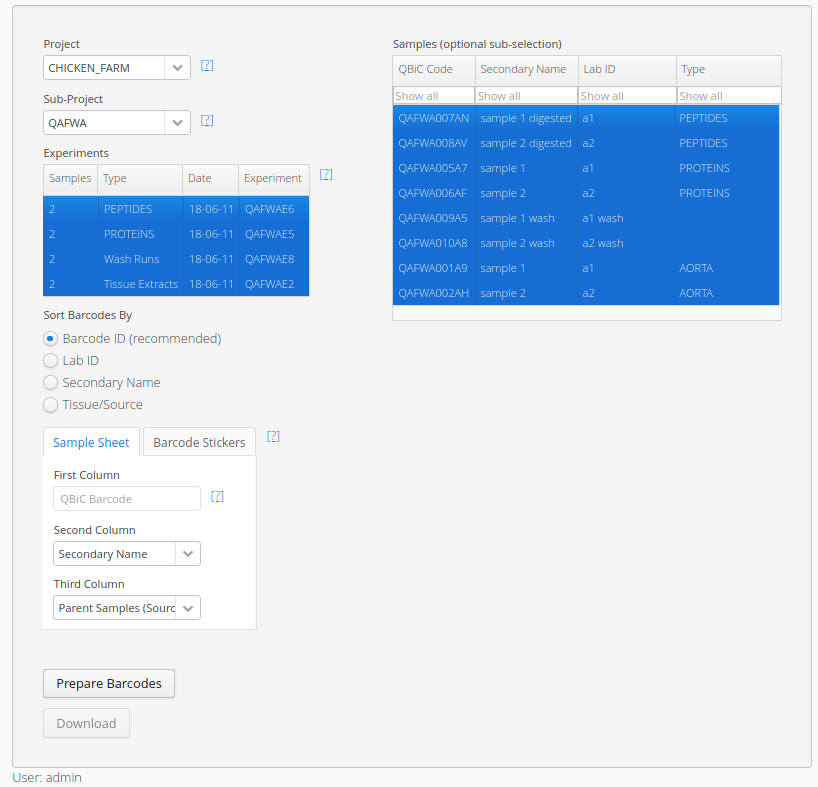Click 'sample 1 digested' secondary name cell
818x787 pixels.
(526, 118)
